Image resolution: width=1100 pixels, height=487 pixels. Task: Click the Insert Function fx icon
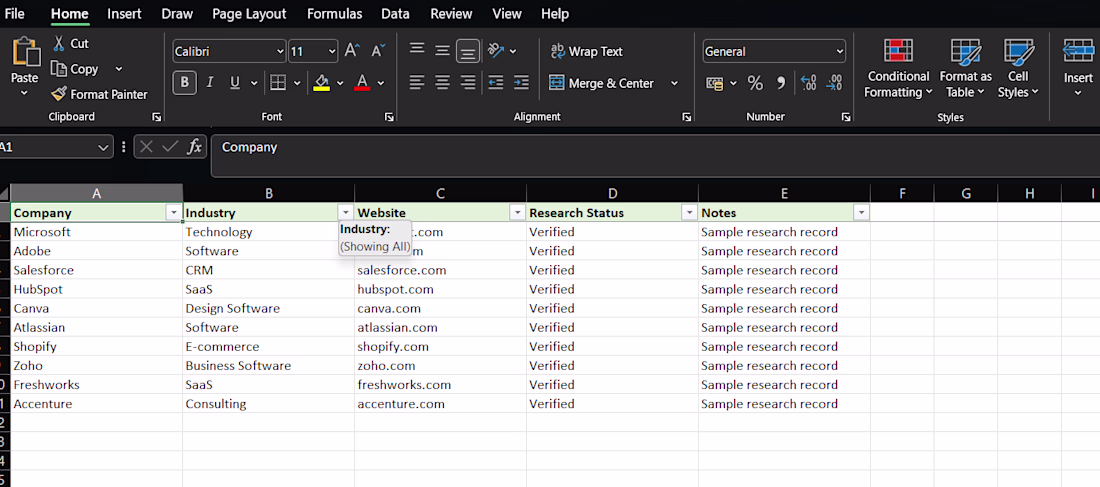(194, 147)
